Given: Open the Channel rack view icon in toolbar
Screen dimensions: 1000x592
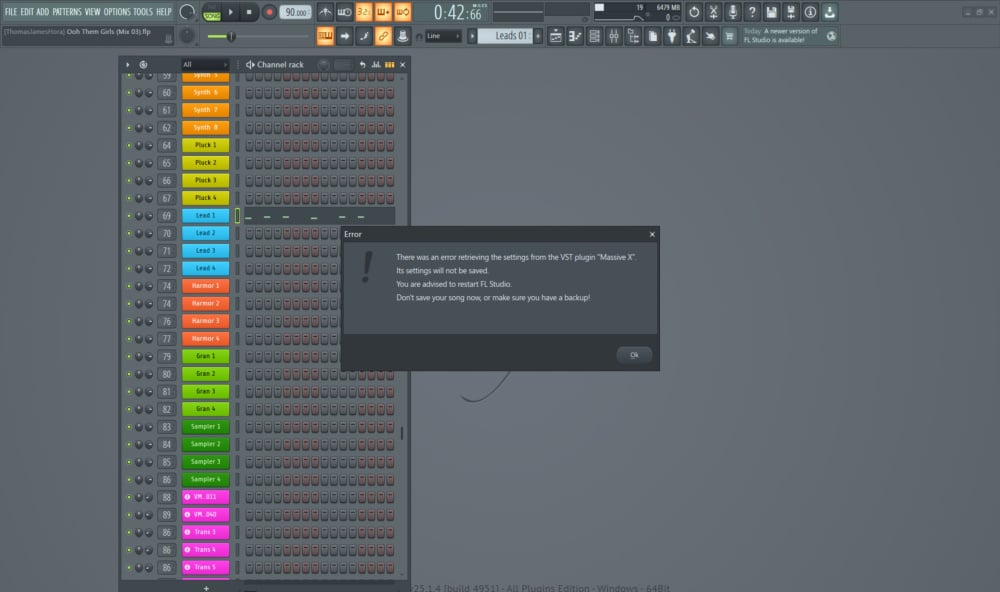Looking at the screenshot, I should (x=594, y=36).
